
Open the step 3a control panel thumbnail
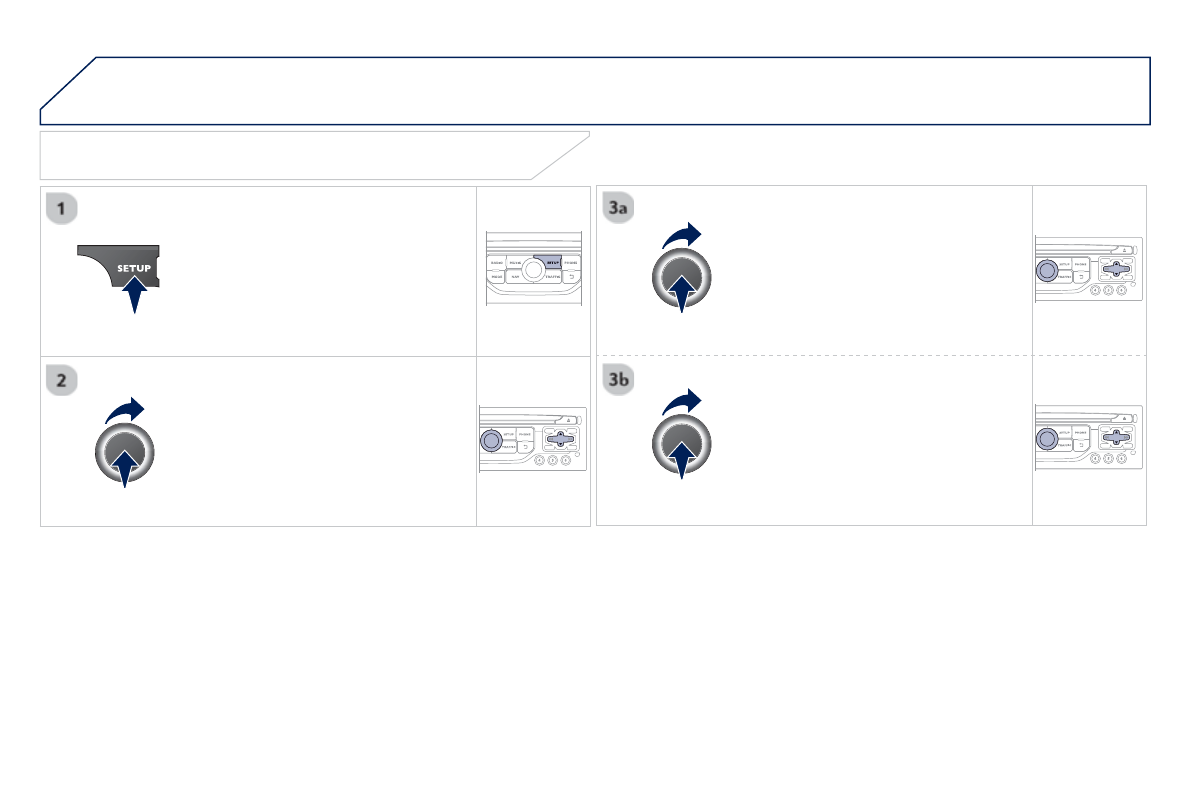(x=1088, y=269)
